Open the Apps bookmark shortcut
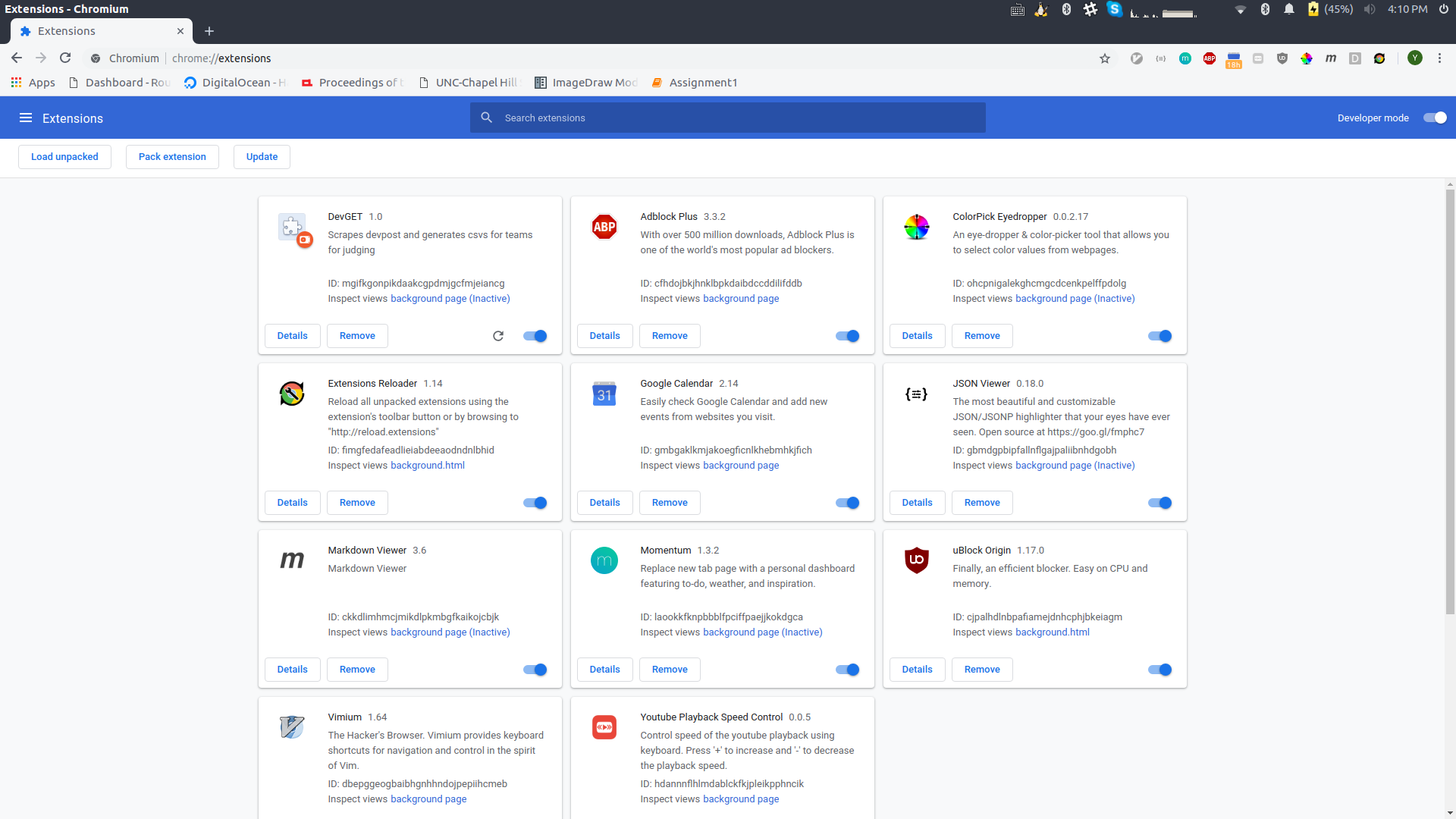1456x819 pixels. [x=33, y=83]
